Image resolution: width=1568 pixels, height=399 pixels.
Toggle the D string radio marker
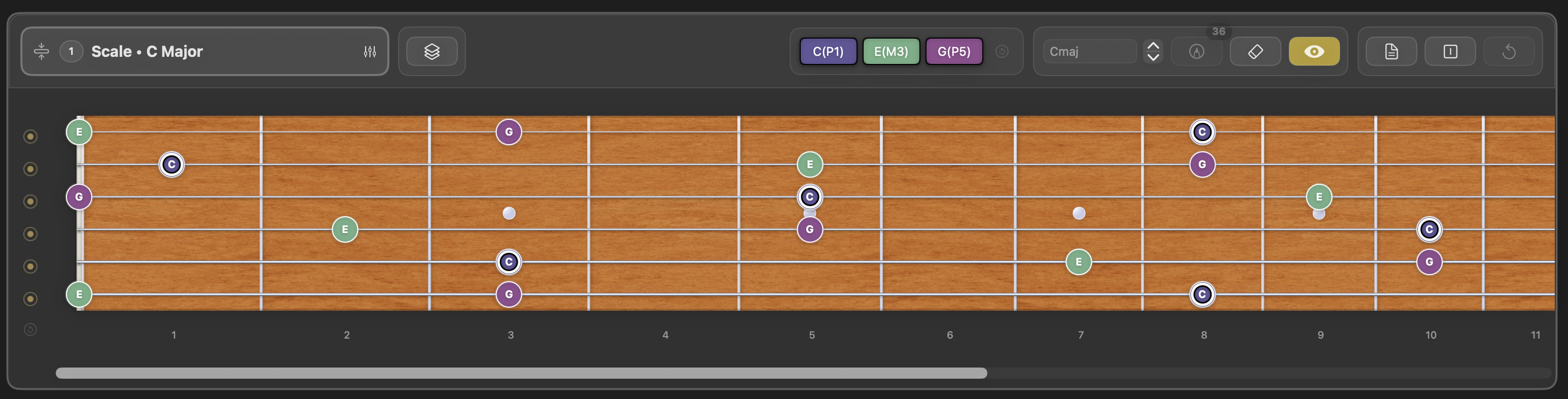(30, 234)
